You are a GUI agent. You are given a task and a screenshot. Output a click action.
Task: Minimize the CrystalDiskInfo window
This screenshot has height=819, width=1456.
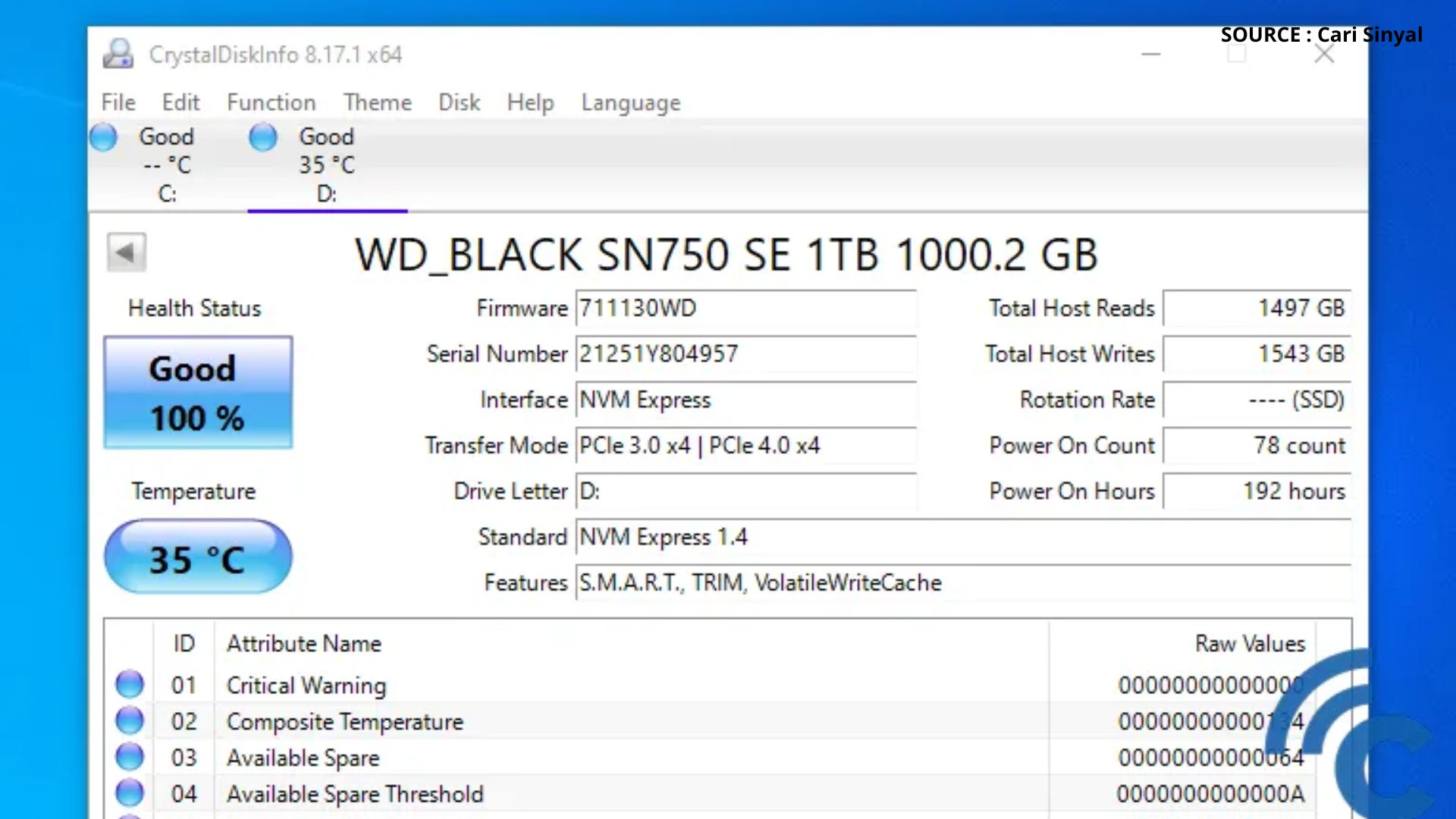1151,54
